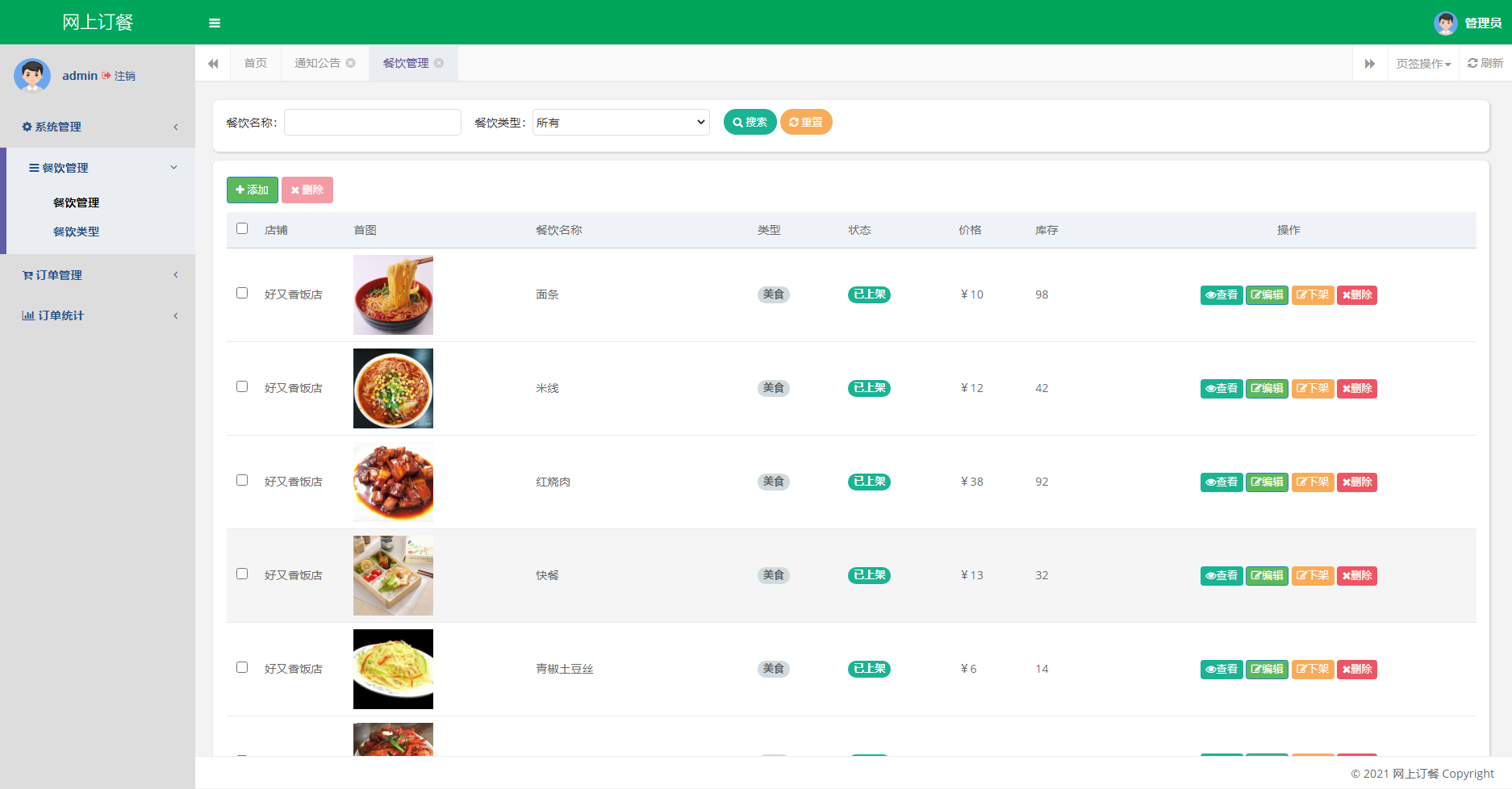Click the hamburger menu icon in top bar
The height and width of the screenshot is (789, 1512).
click(214, 23)
